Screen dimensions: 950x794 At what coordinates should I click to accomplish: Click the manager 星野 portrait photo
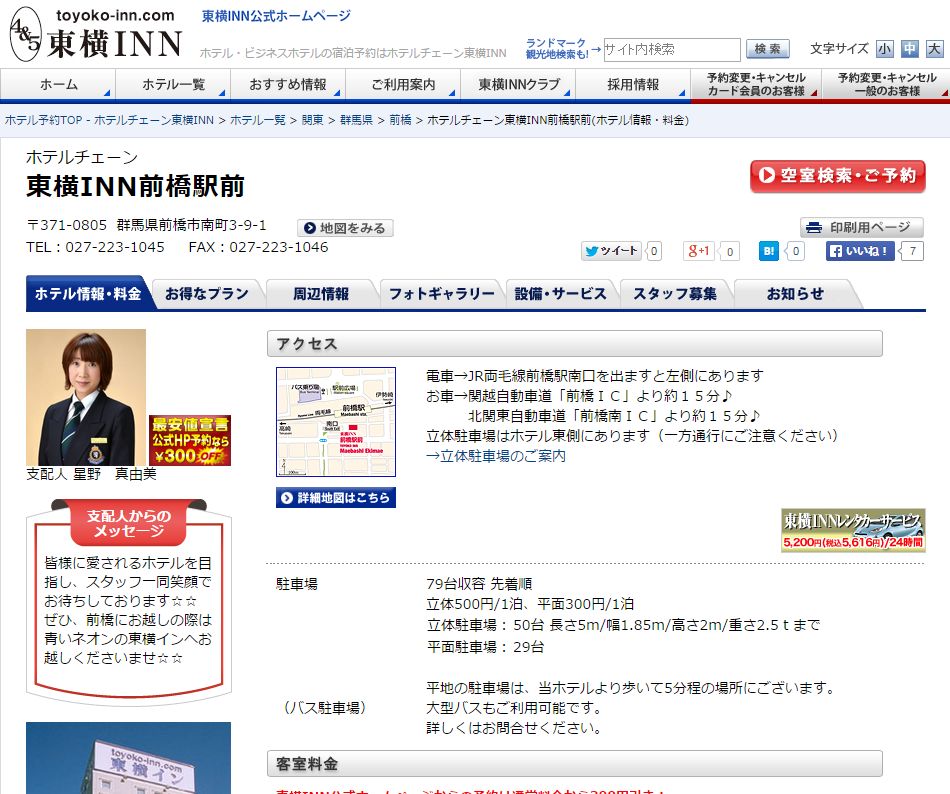click(x=86, y=397)
